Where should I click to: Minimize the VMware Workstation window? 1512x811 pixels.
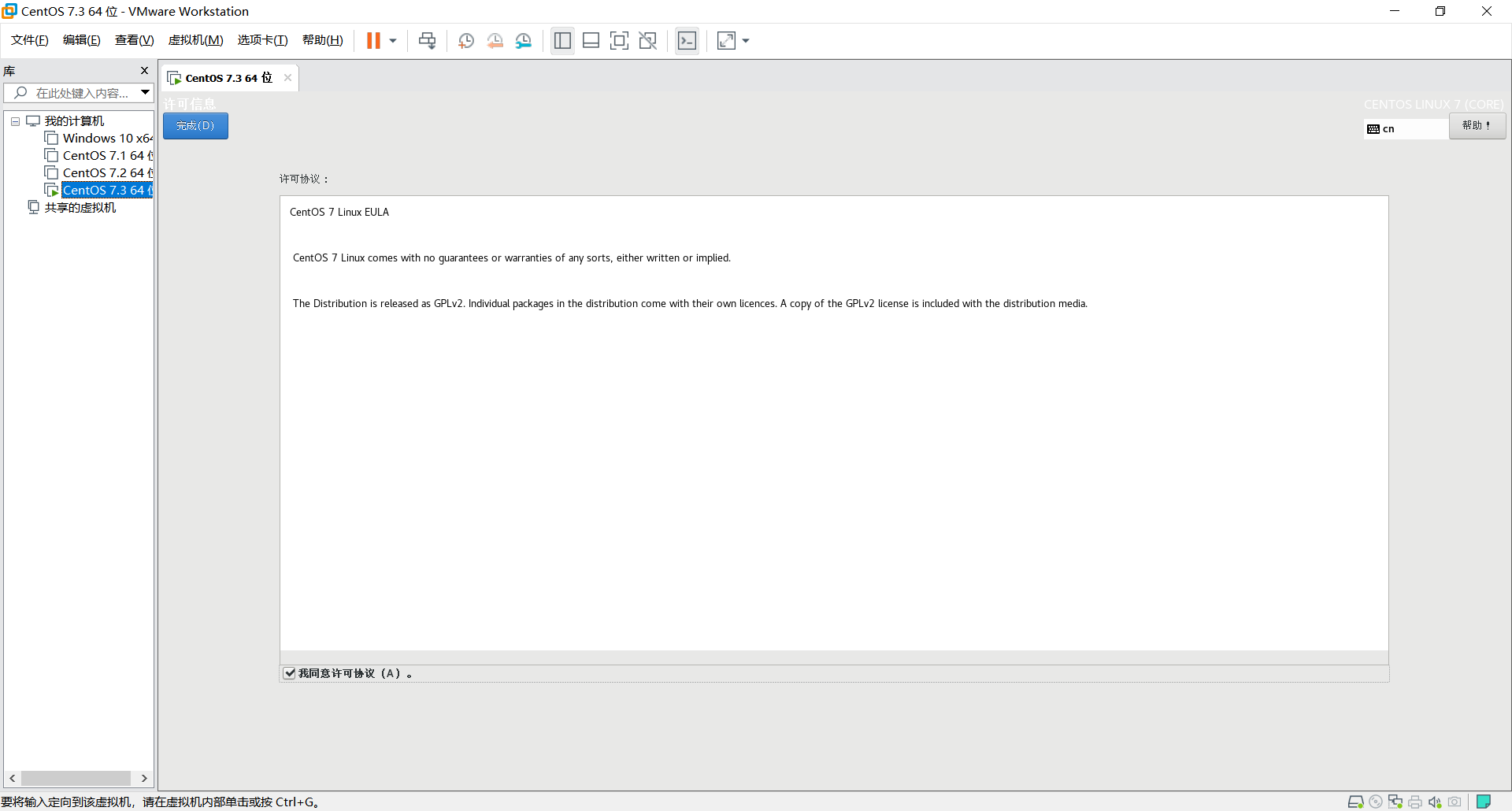(x=1395, y=11)
